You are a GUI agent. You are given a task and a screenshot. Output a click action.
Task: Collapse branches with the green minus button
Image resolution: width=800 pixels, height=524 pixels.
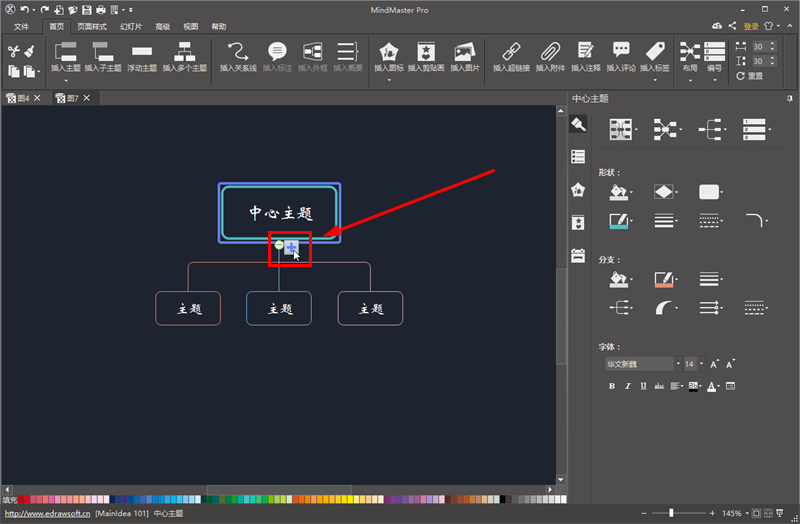[x=279, y=245]
